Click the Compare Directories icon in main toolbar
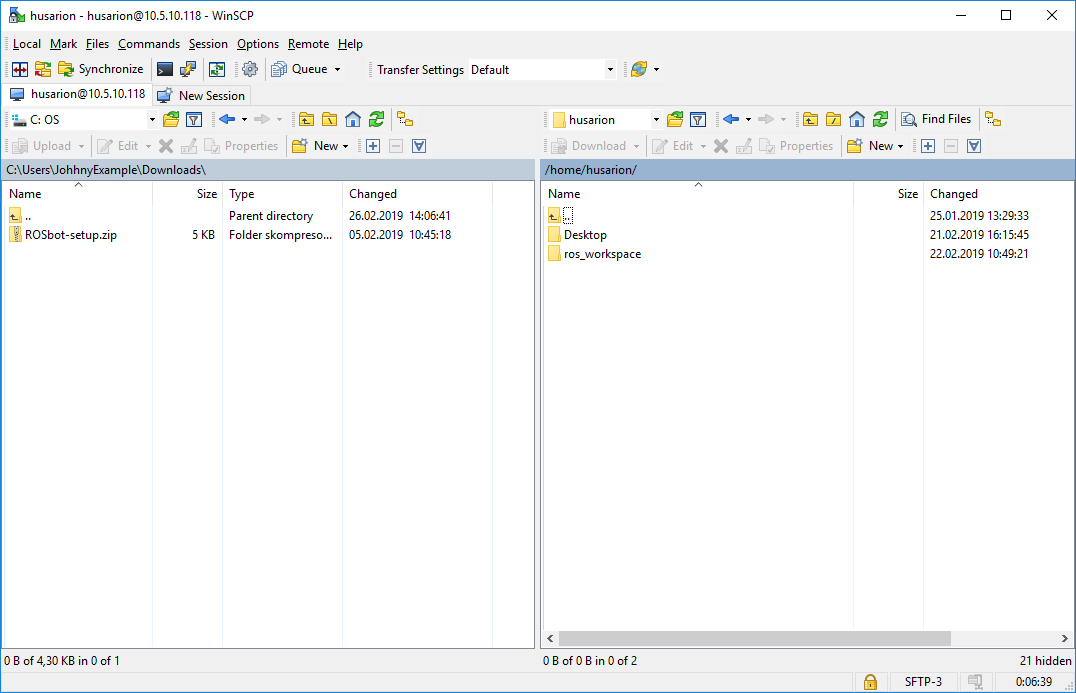The image size is (1076, 693). coord(20,69)
